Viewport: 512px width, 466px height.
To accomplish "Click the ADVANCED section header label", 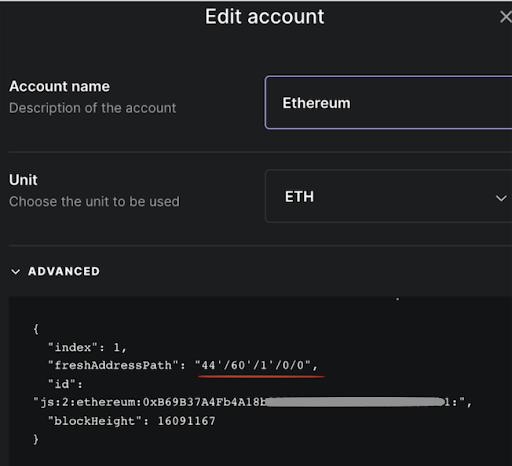I will point(64,271).
